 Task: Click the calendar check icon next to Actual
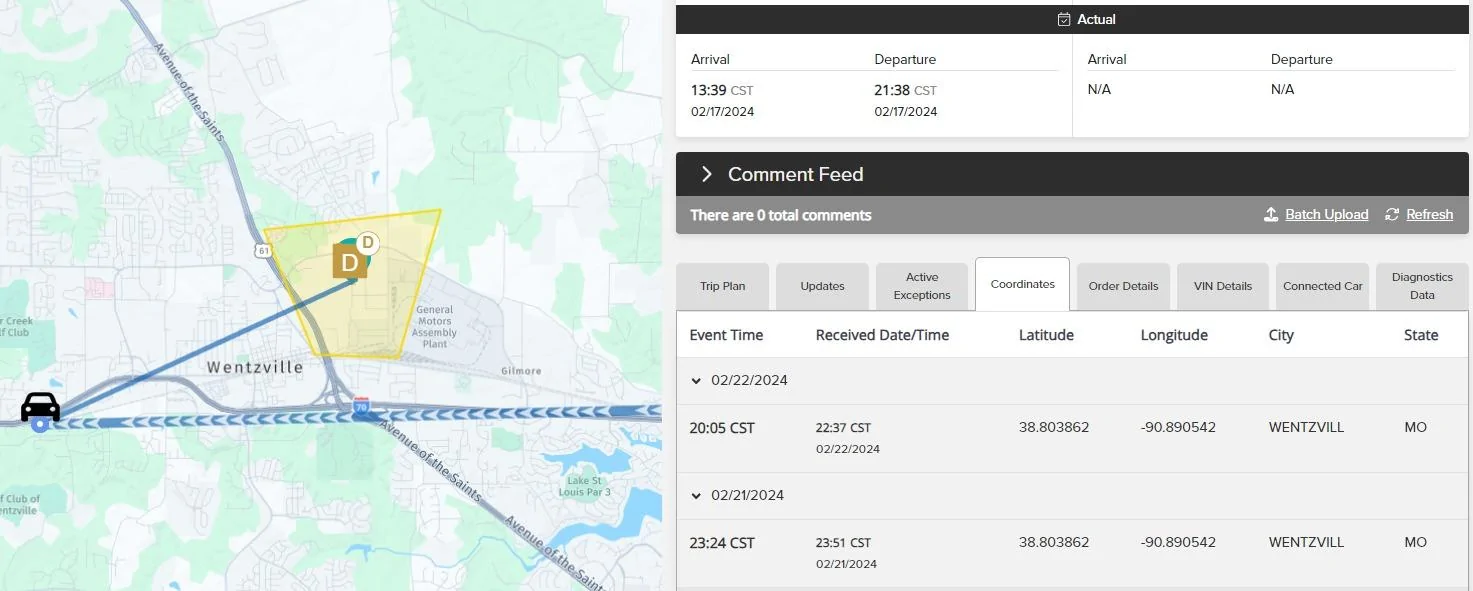click(x=1064, y=19)
